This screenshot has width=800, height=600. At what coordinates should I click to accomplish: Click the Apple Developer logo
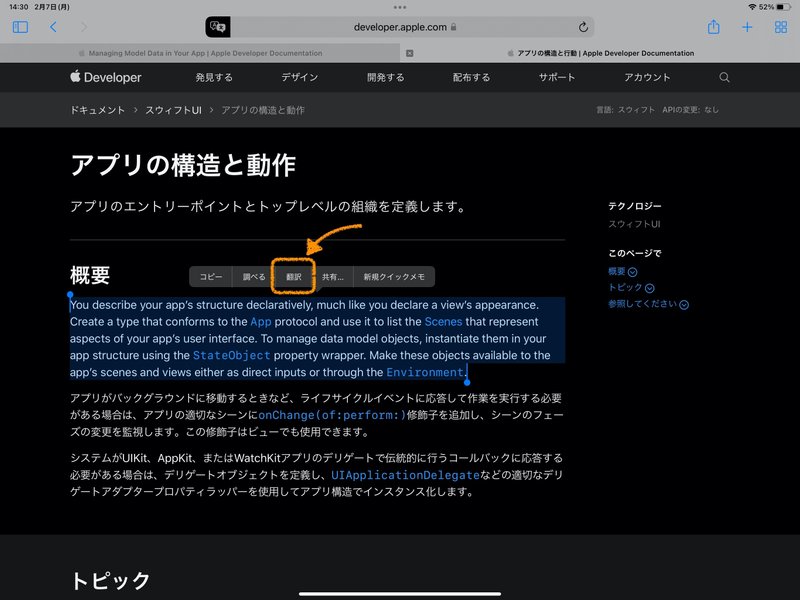point(106,78)
